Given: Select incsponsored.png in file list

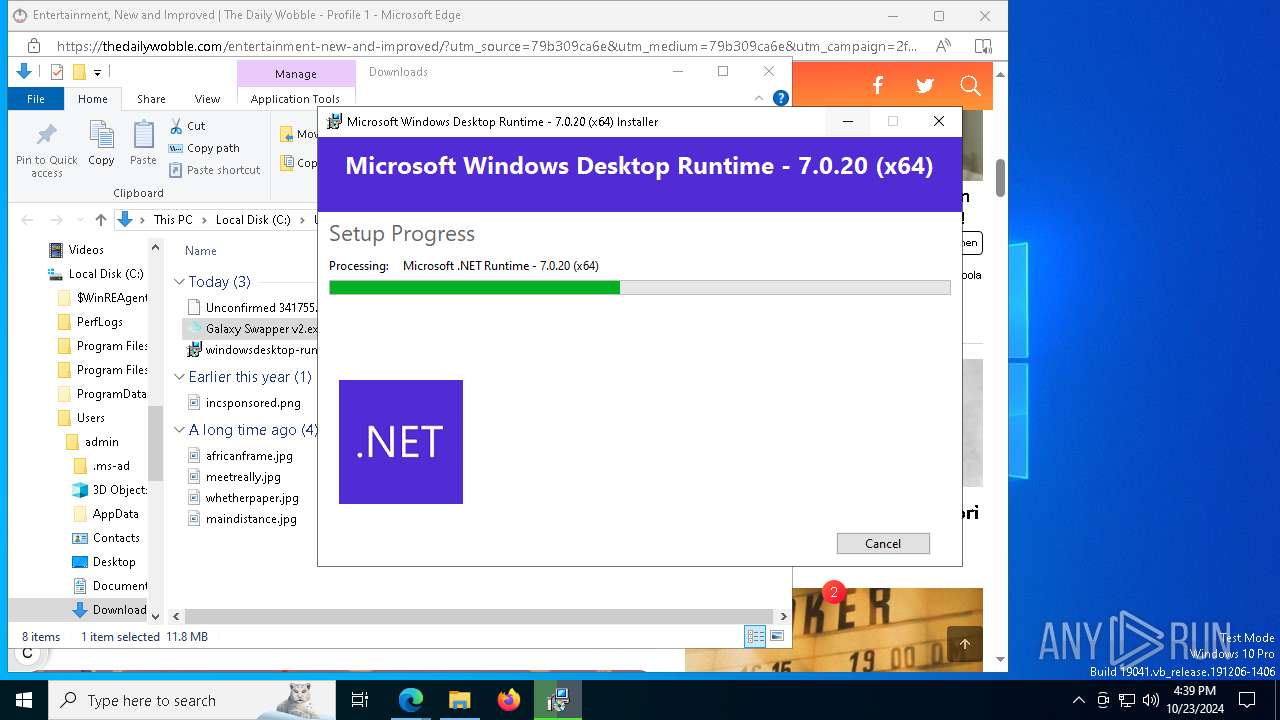Looking at the screenshot, I should [244, 403].
